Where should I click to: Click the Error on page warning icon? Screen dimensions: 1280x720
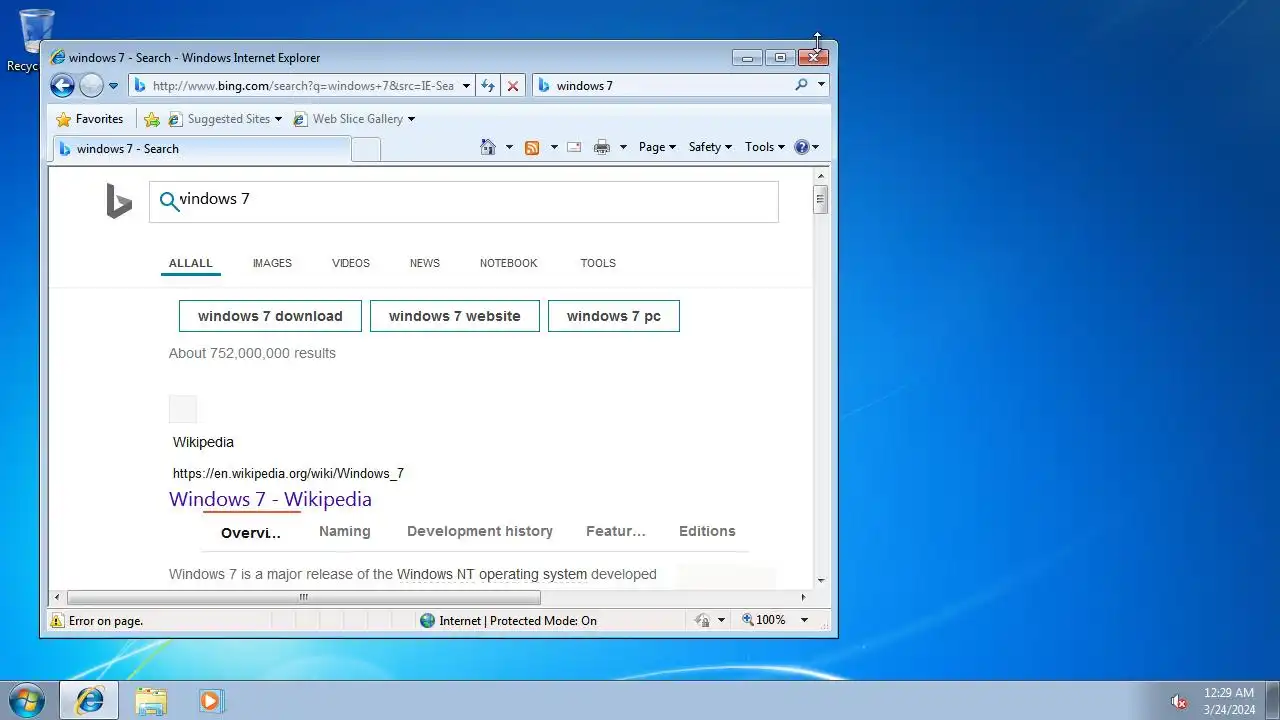(x=58, y=621)
